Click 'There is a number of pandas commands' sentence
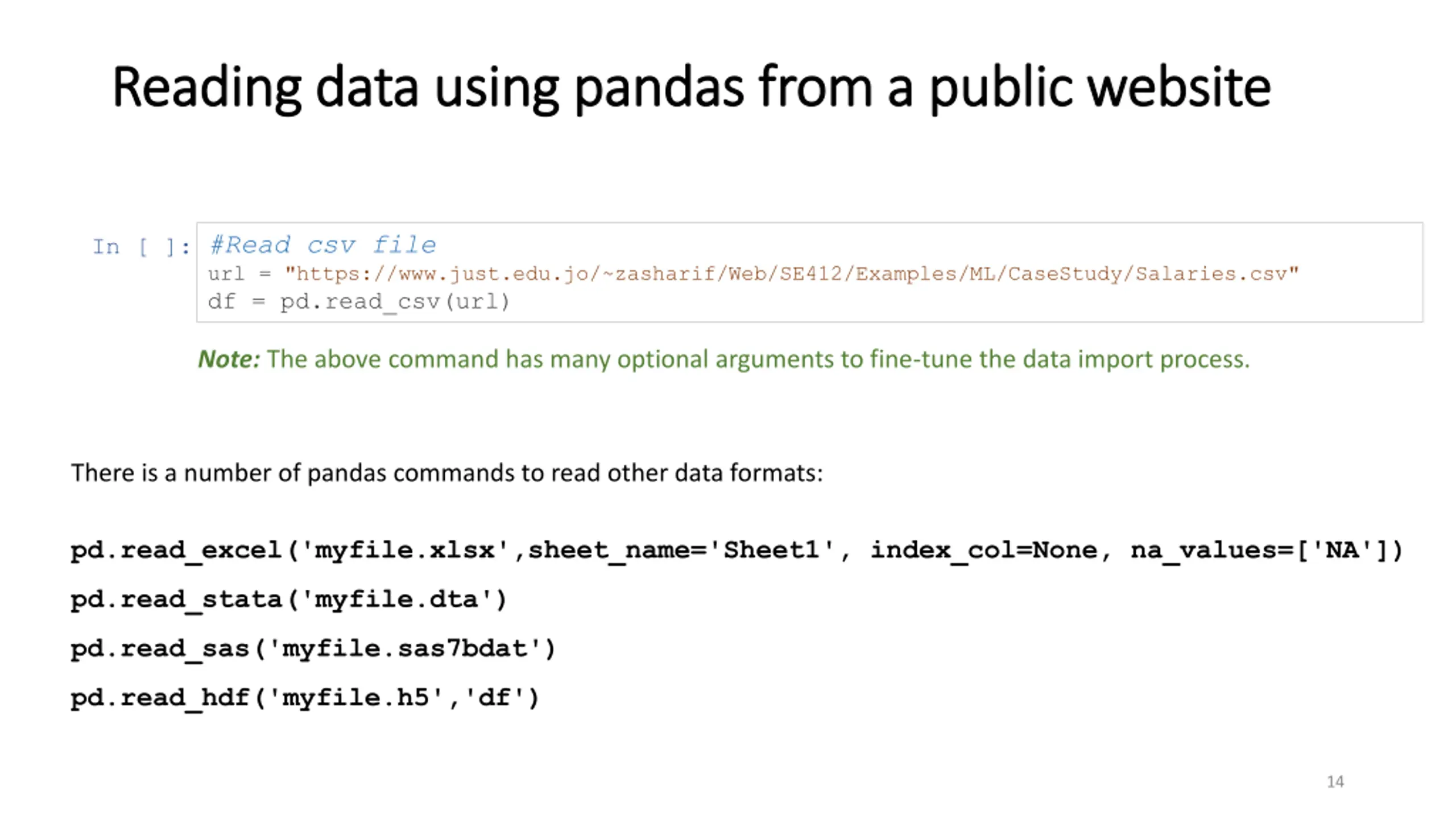Screen dimensions: 1456x819 pyautogui.click(x=446, y=473)
